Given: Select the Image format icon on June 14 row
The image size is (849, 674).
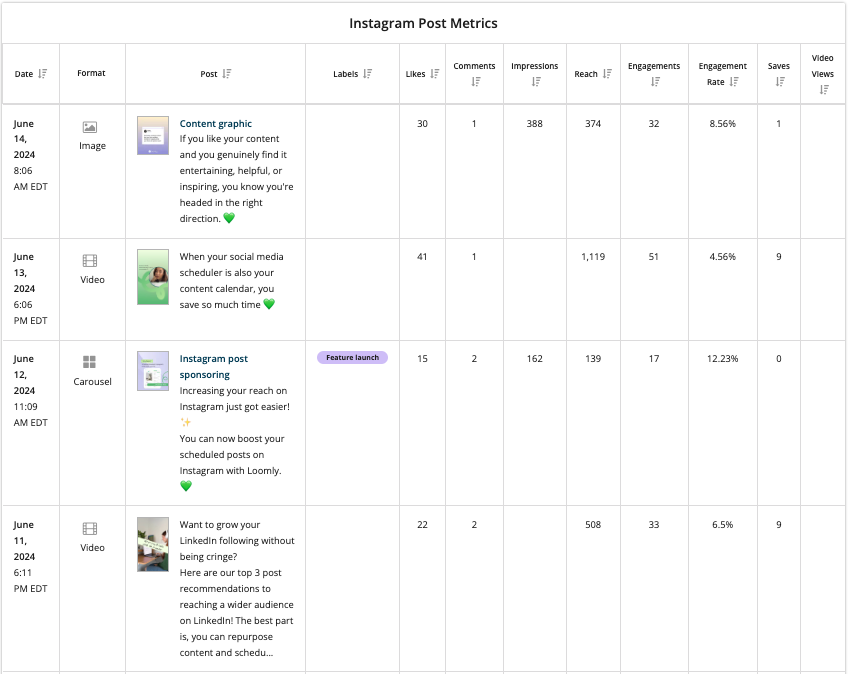Looking at the screenshot, I should 92,126.
